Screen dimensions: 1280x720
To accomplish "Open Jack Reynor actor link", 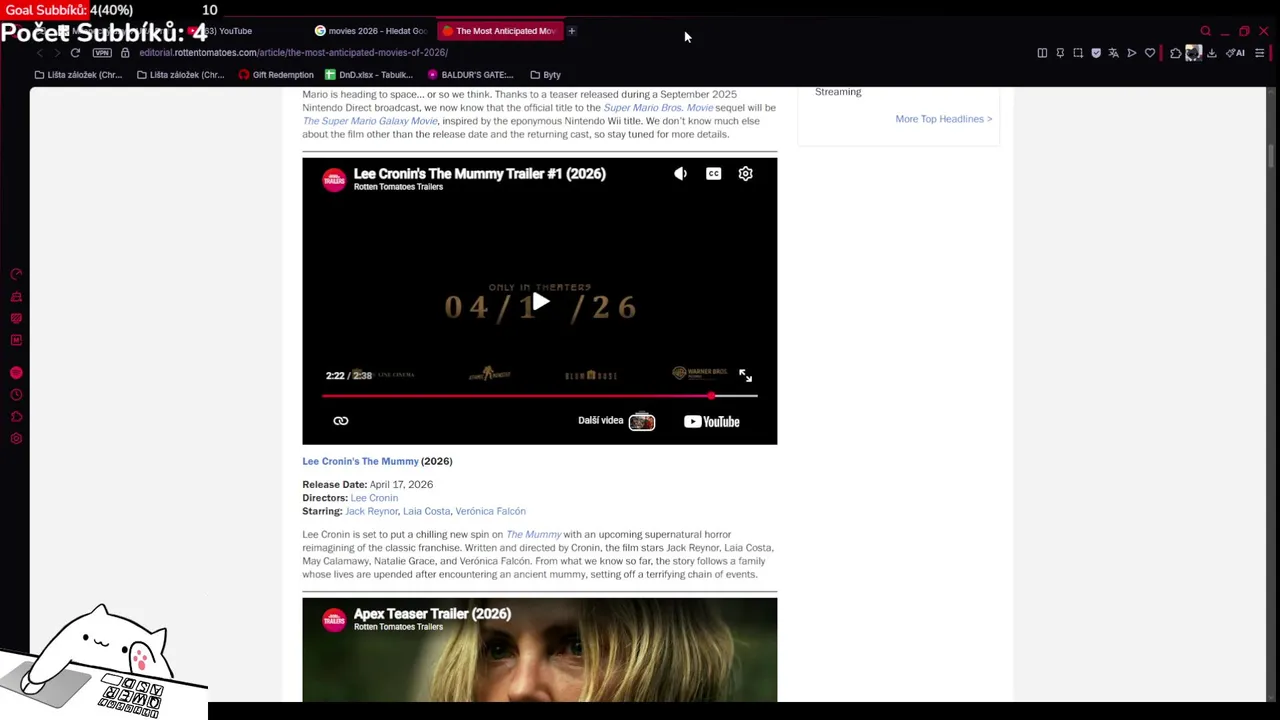I will pyautogui.click(x=371, y=511).
